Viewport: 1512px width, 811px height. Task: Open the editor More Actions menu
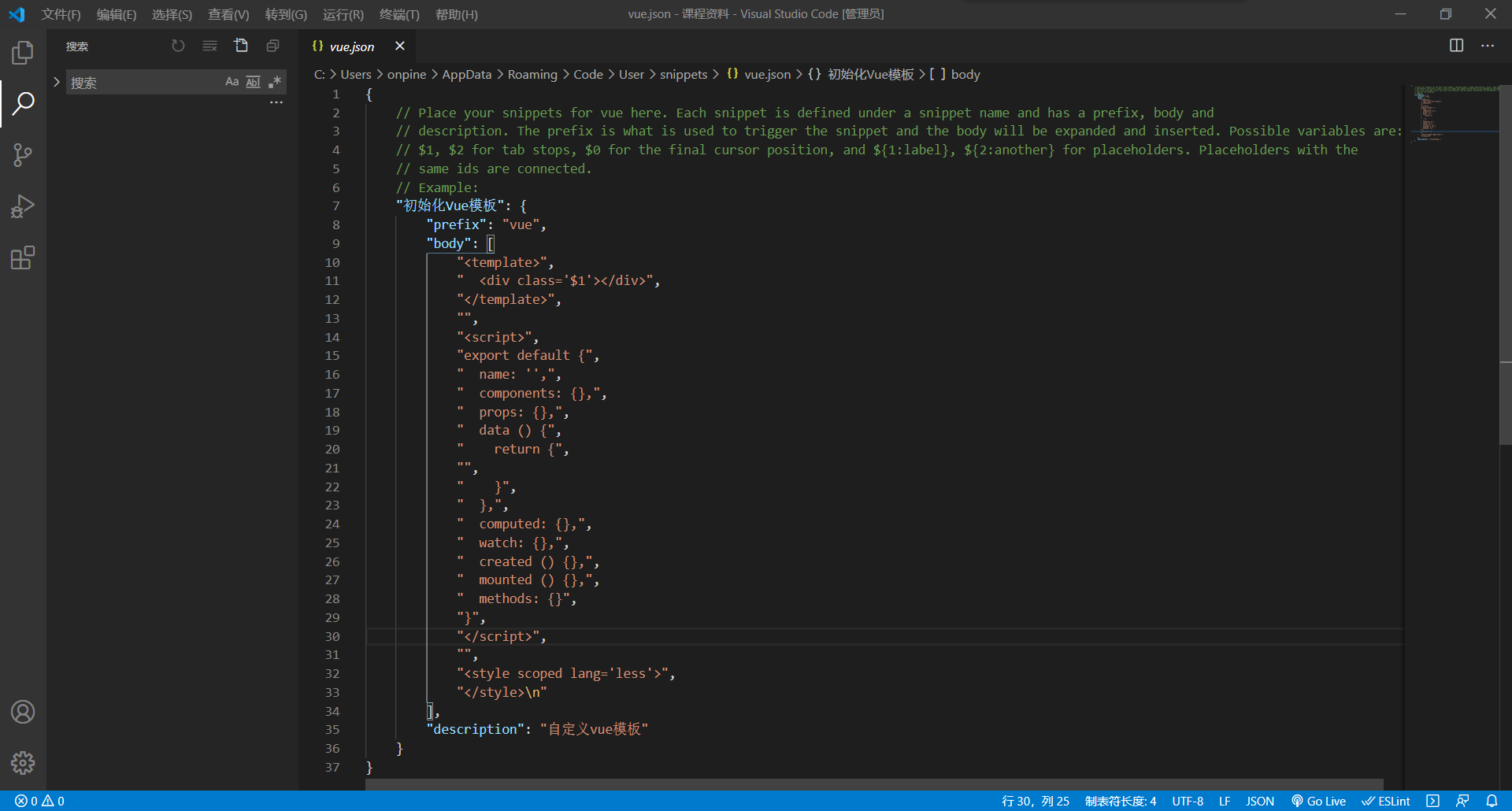(1488, 46)
